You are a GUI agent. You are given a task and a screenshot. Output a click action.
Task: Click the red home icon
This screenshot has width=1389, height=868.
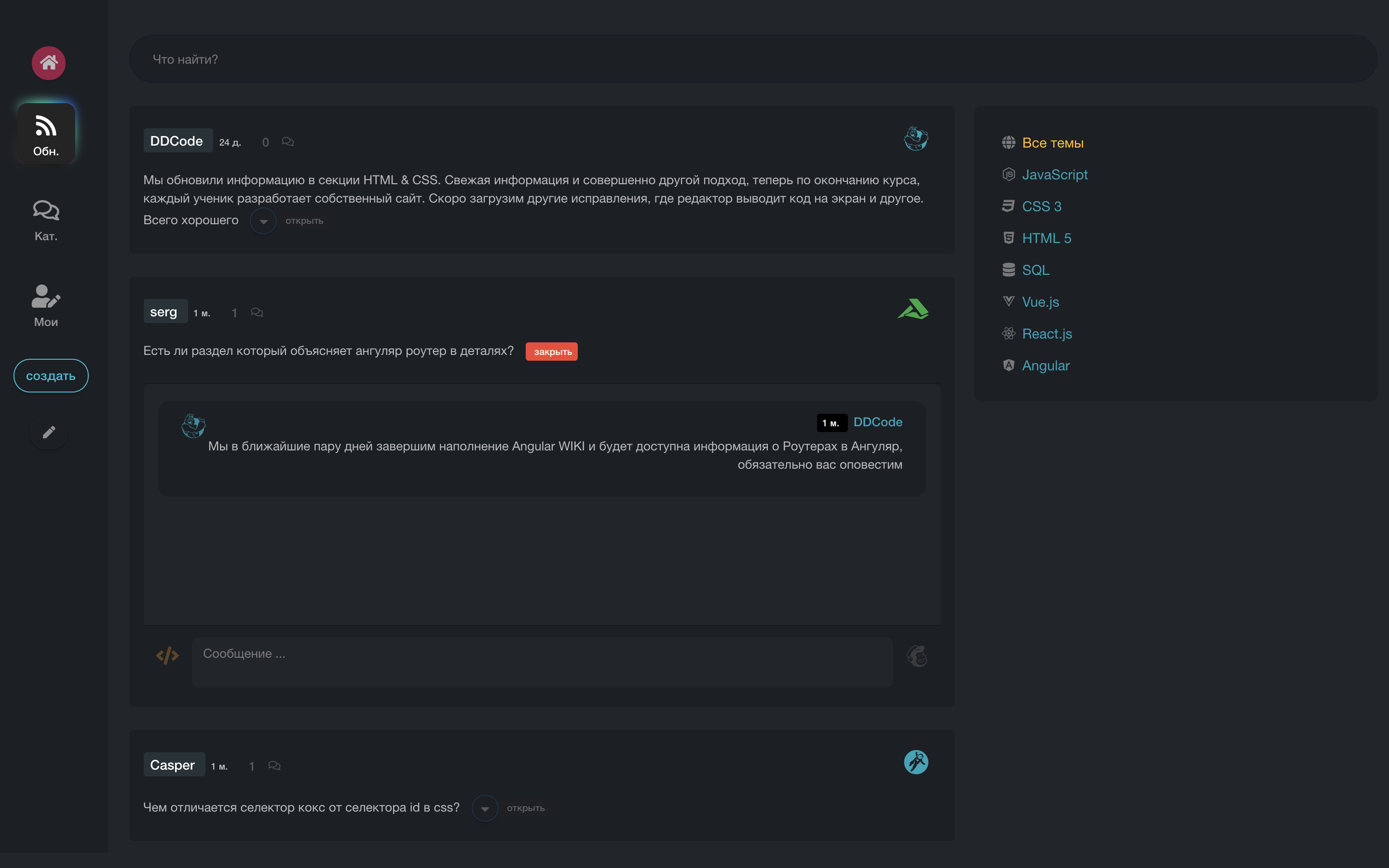[x=48, y=63]
